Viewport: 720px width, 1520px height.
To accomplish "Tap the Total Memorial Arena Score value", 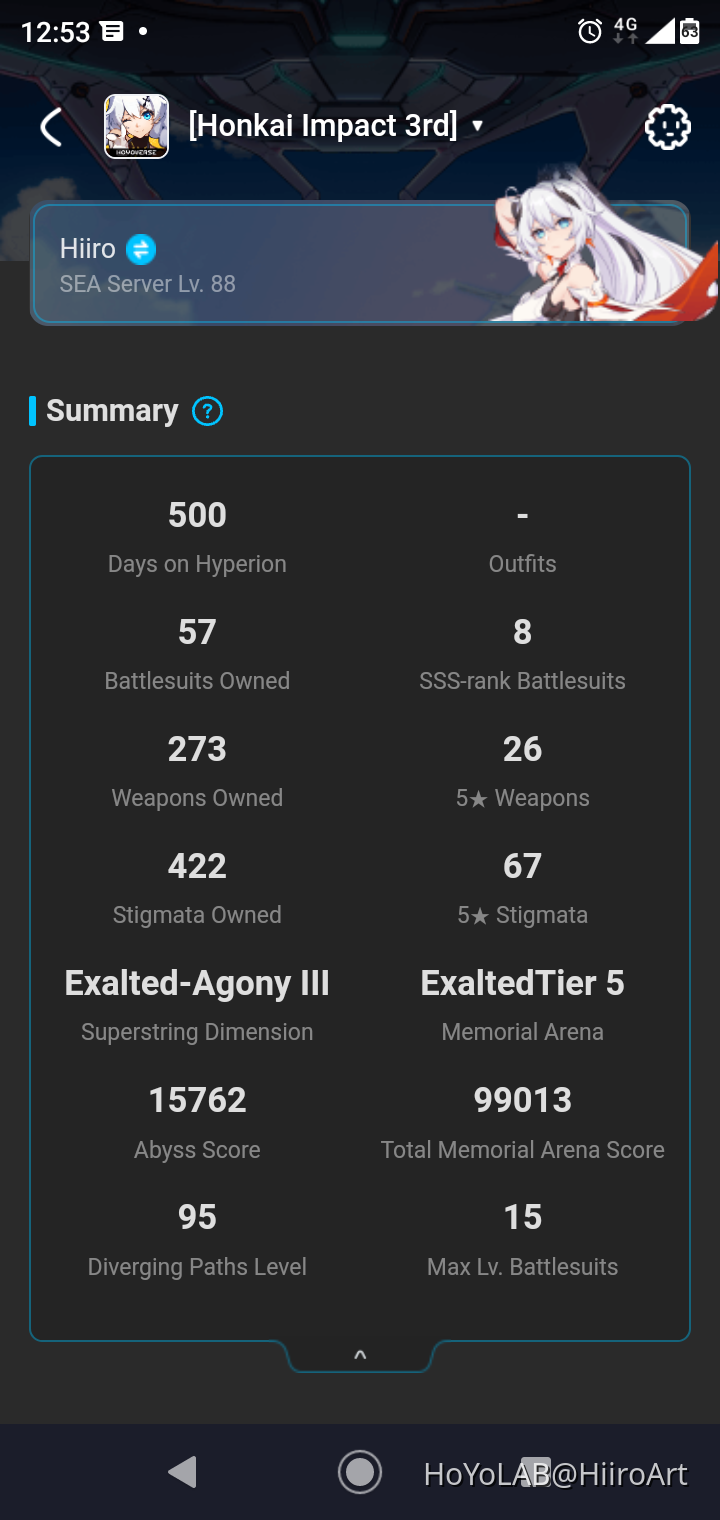I will [522, 1099].
